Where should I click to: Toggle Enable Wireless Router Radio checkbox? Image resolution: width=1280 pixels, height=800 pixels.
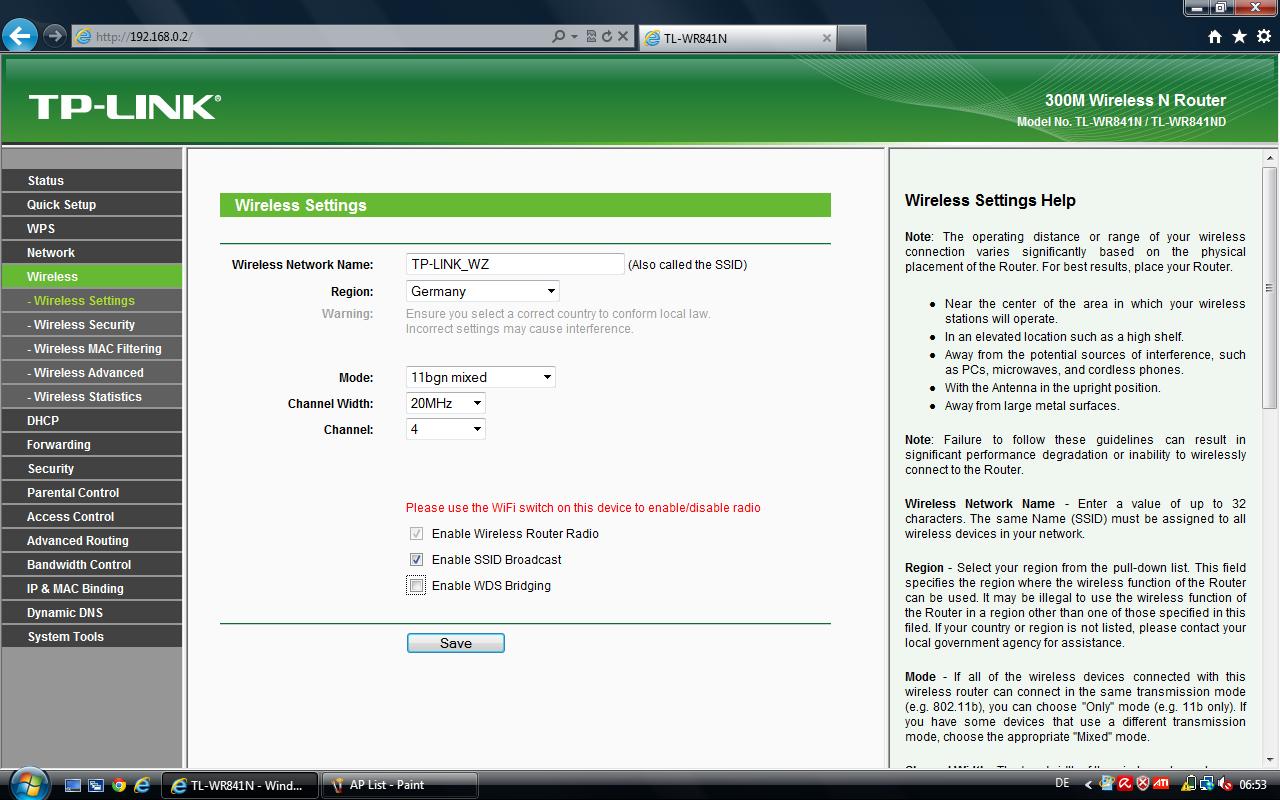click(416, 534)
